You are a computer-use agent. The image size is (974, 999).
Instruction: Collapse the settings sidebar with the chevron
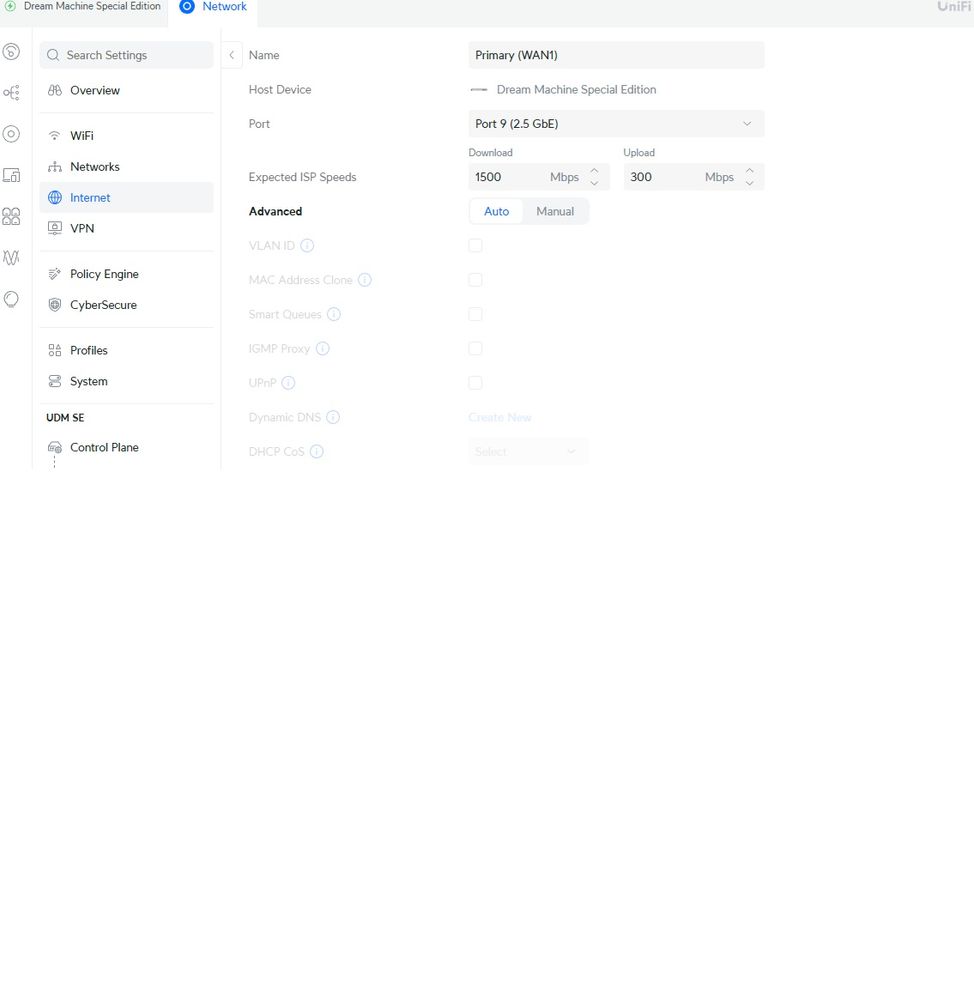pos(232,55)
